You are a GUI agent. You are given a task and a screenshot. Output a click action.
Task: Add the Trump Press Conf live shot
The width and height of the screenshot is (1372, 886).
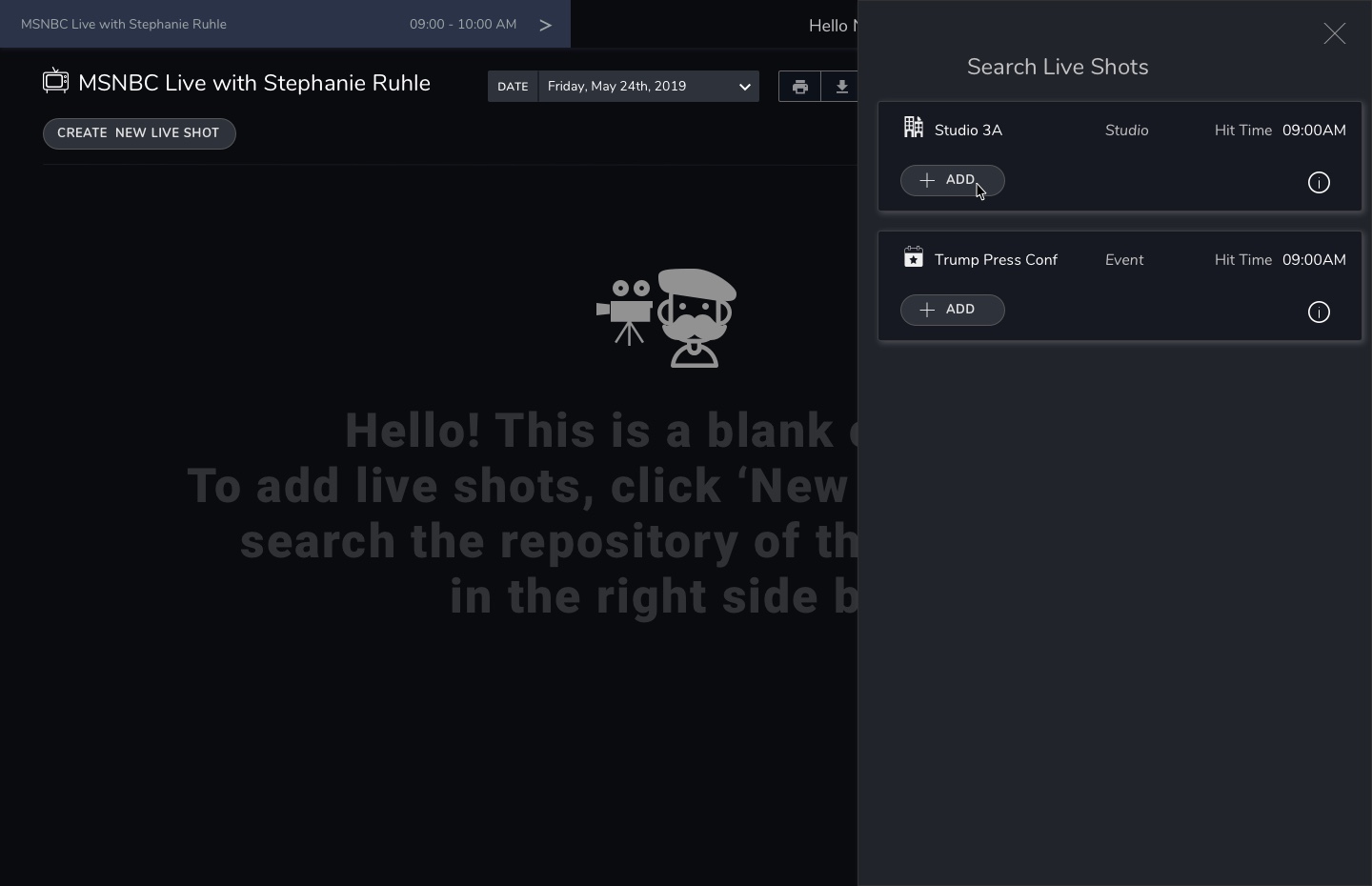[x=952, y=311]
